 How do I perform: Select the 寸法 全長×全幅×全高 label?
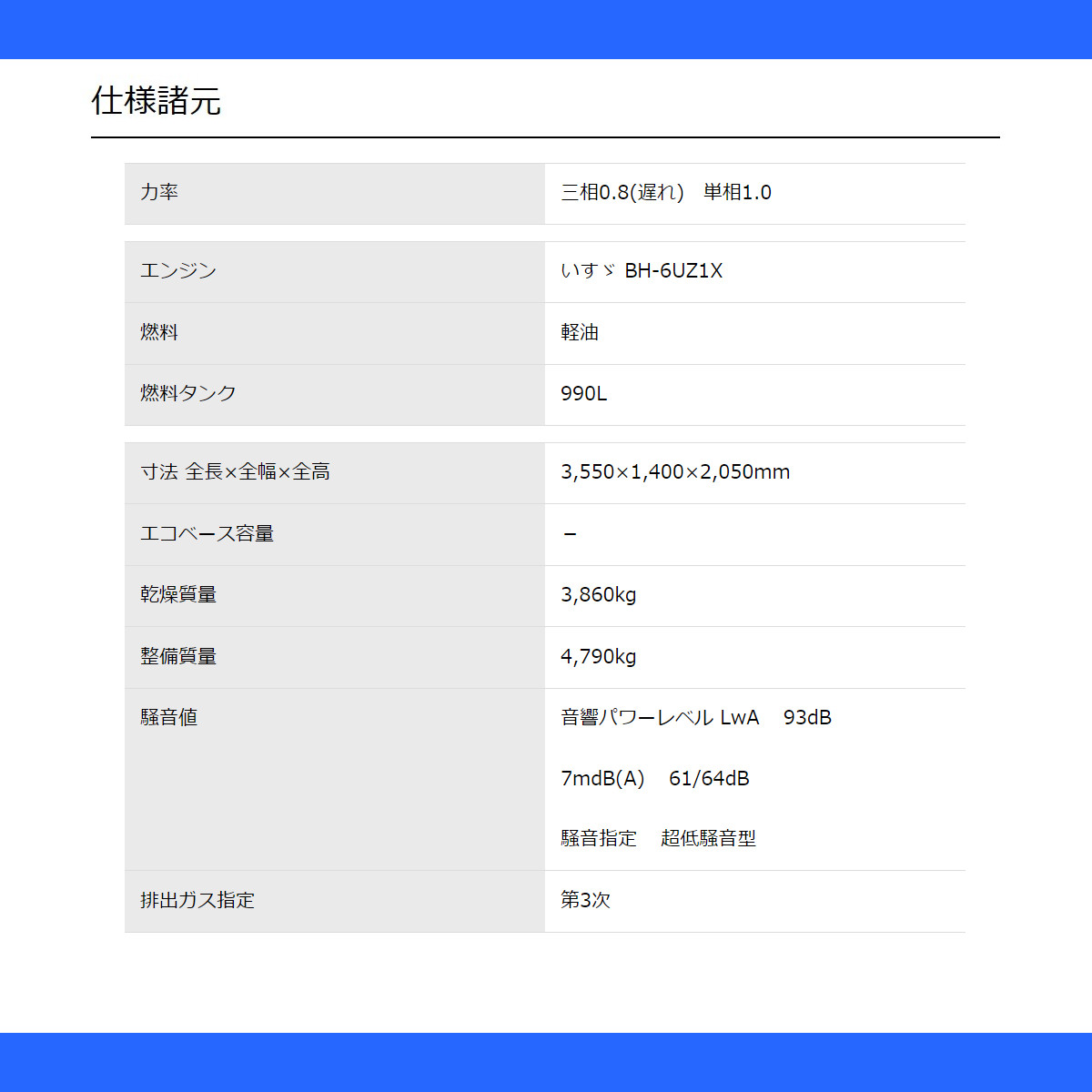coord(235,471)
